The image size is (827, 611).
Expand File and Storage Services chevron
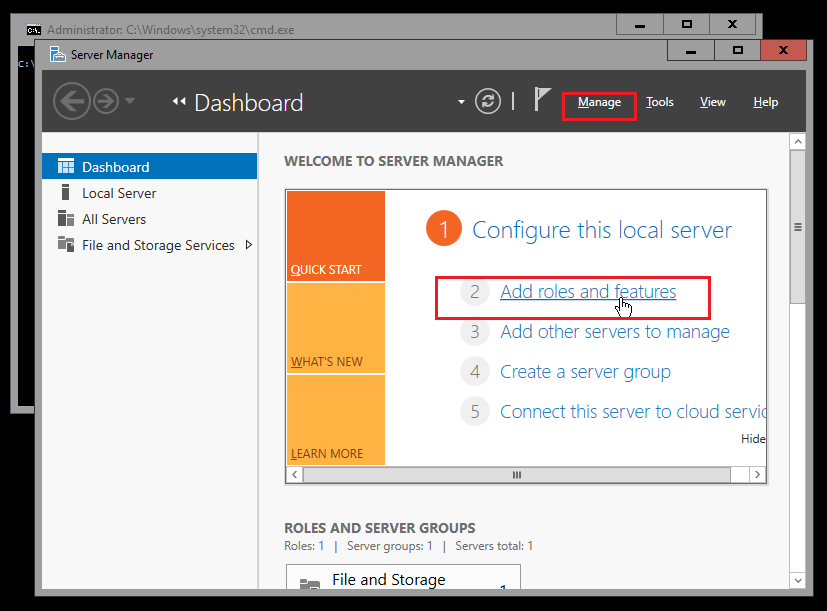[247, 244]
